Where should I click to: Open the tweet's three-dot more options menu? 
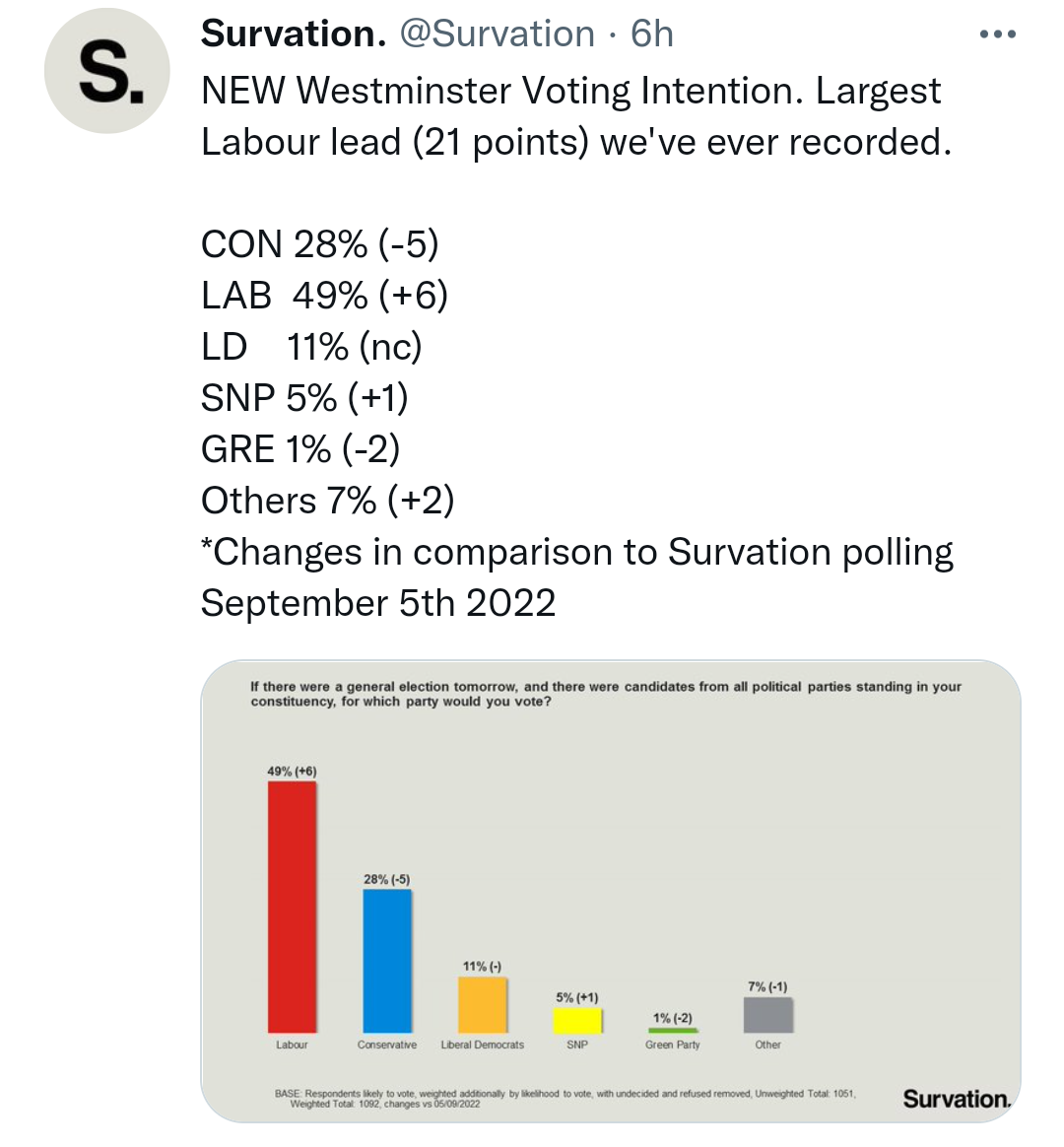997,35
